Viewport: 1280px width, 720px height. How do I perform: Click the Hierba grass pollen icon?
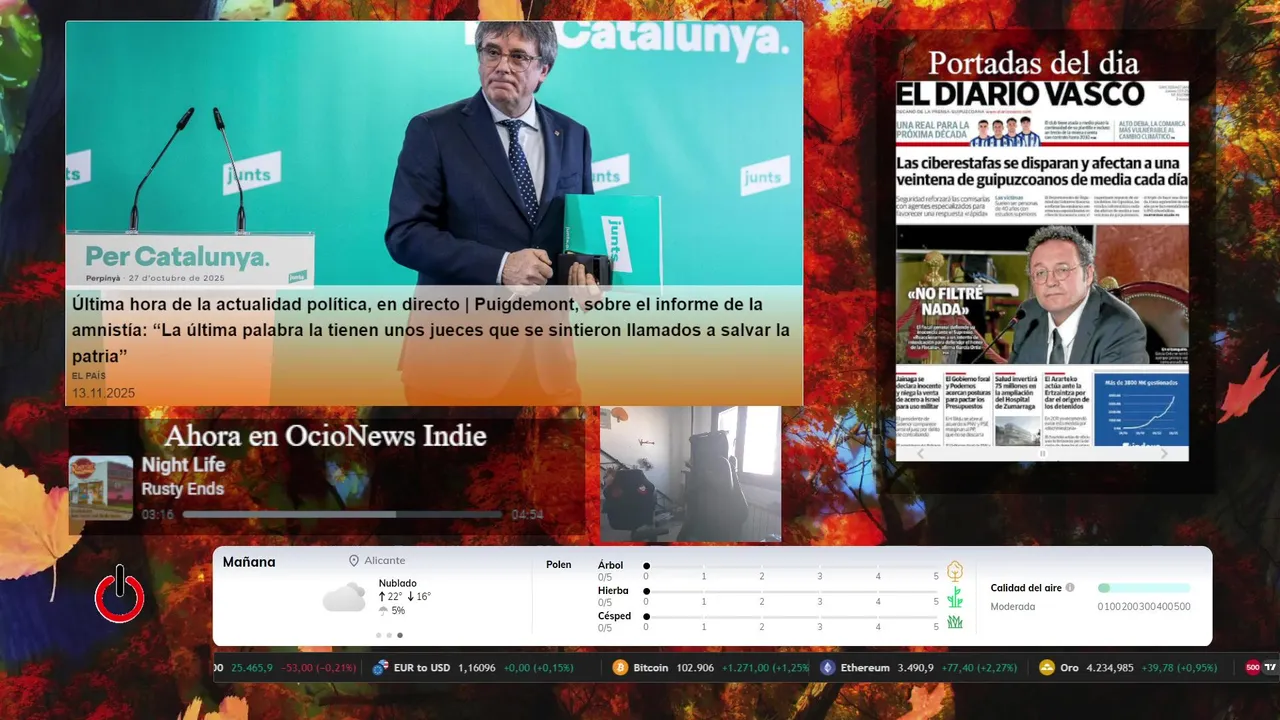click(955, 597)
